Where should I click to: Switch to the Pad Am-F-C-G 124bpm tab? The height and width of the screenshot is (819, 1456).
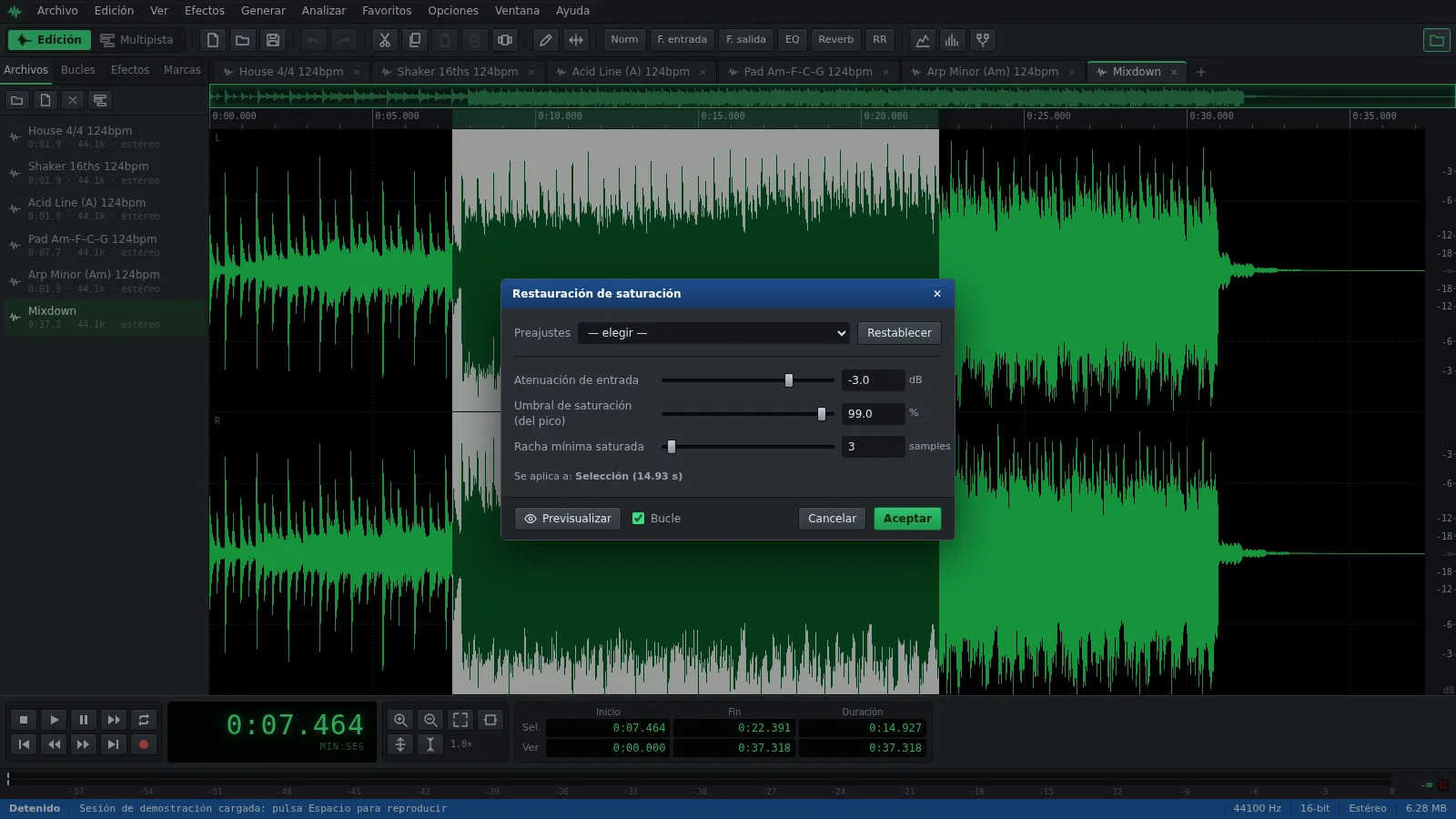click(x=808, y=72)
